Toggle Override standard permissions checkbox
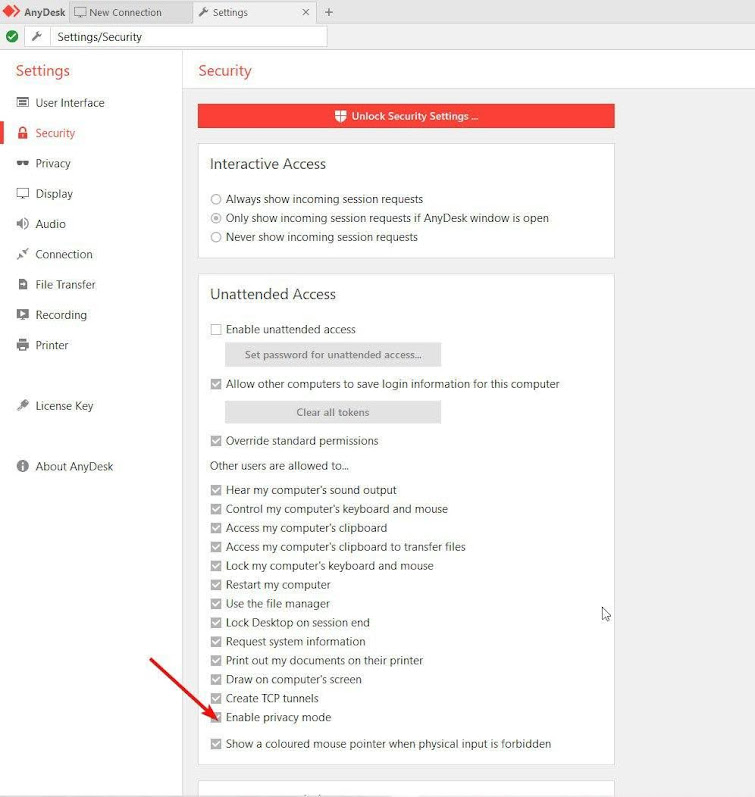The width and height of the screenshot is (755, 797). (216, 441)
